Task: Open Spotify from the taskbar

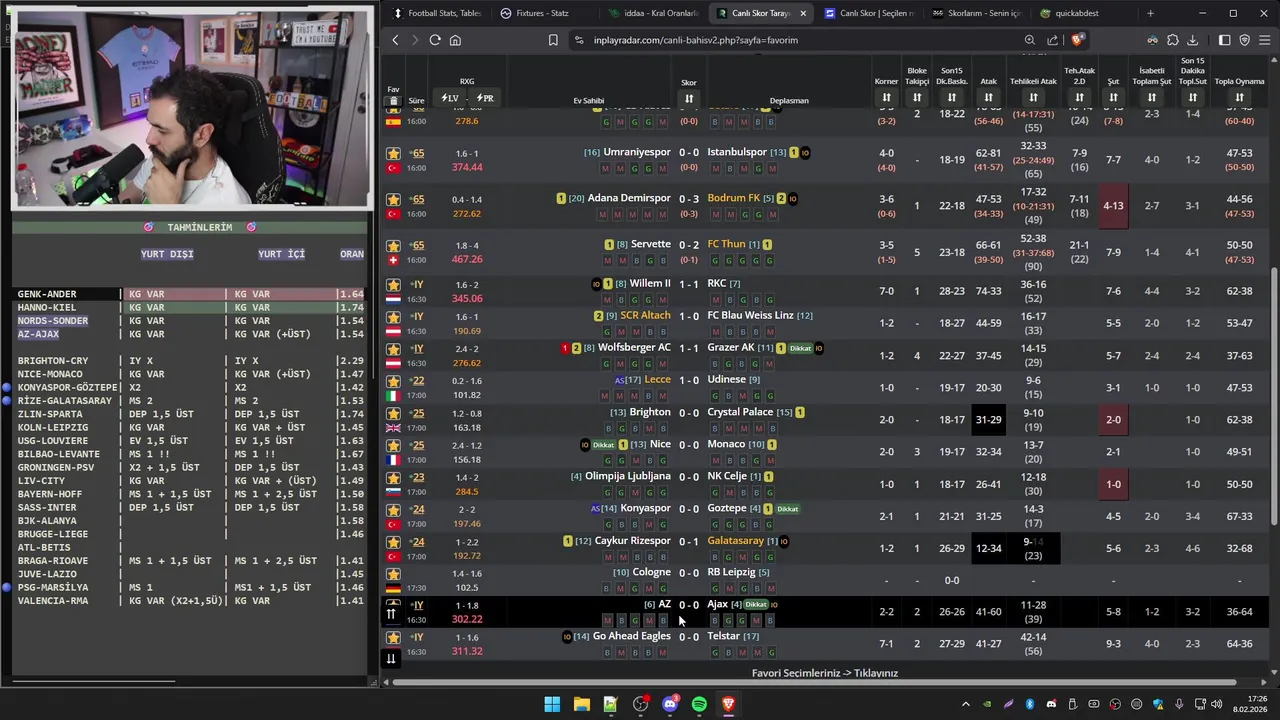Action: pos(699,704)
